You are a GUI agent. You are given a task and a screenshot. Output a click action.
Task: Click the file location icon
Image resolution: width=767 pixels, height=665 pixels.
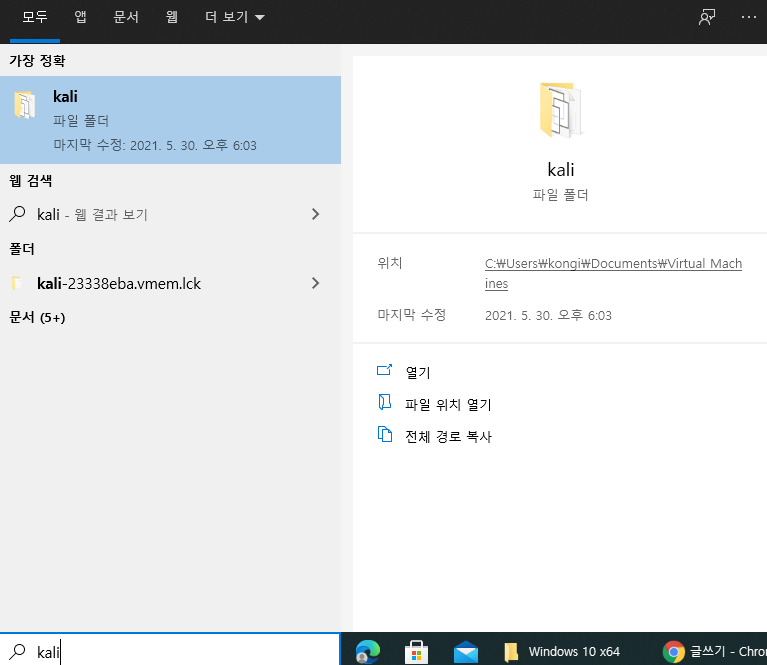[x=384, y=402]
